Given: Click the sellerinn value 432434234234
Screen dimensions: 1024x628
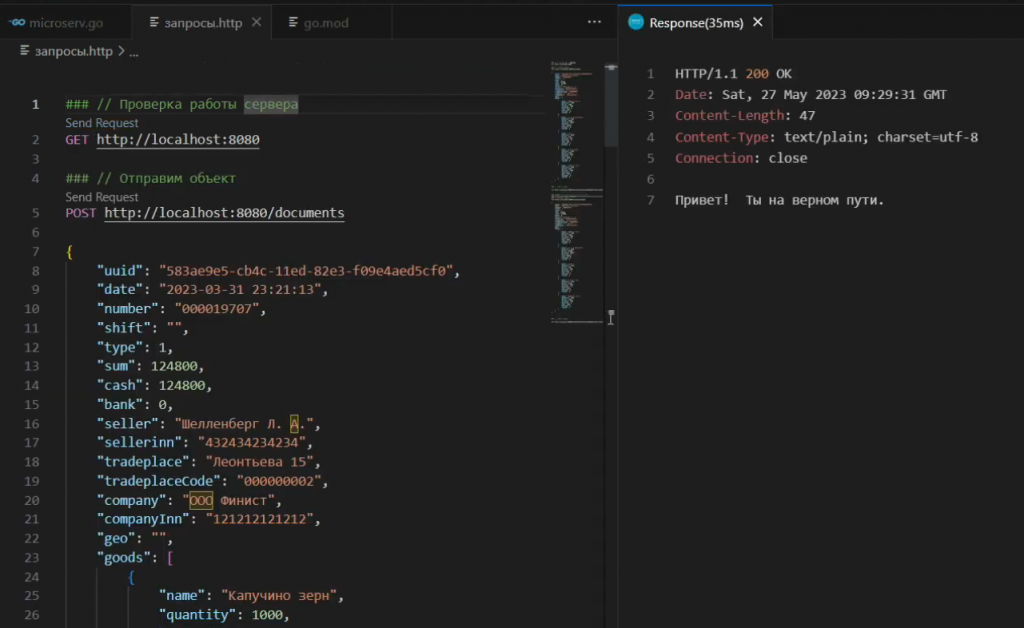Looking at the screenshot, I should point(251,443).
